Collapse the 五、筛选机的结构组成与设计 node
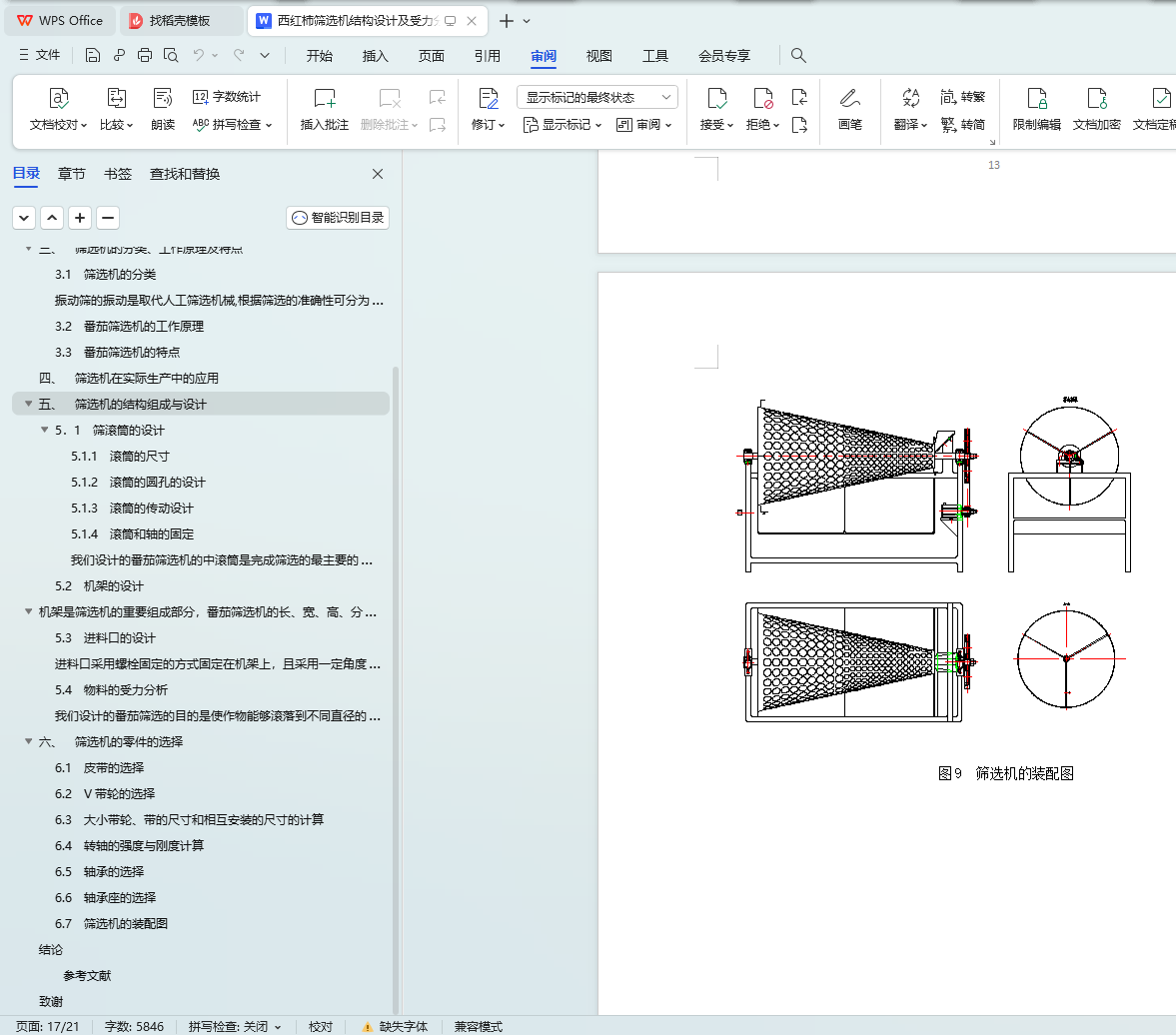Screen dimensions: 1176x1035 pos(29,404)
